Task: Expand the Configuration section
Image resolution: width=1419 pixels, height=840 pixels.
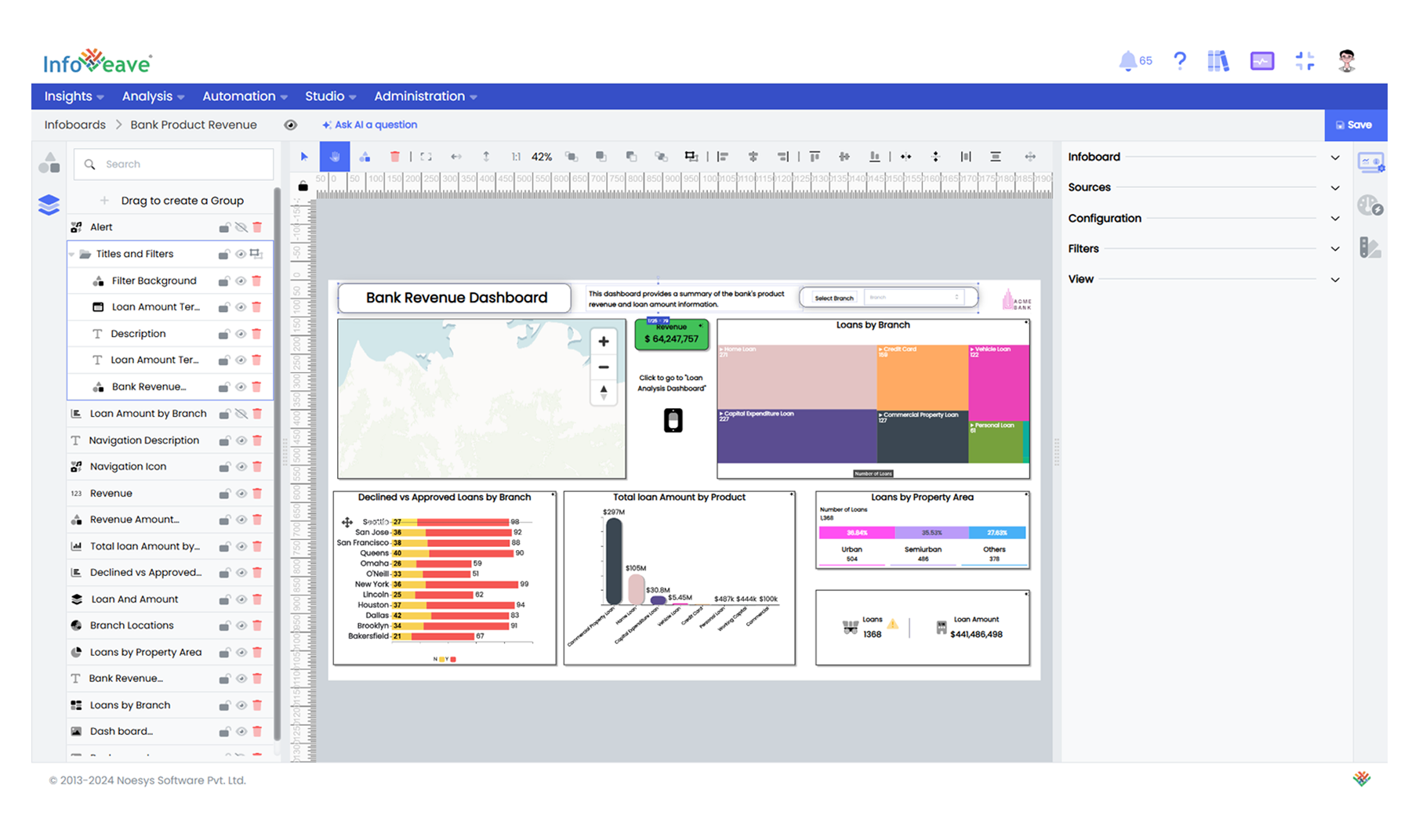Action: pos(1335,219)
